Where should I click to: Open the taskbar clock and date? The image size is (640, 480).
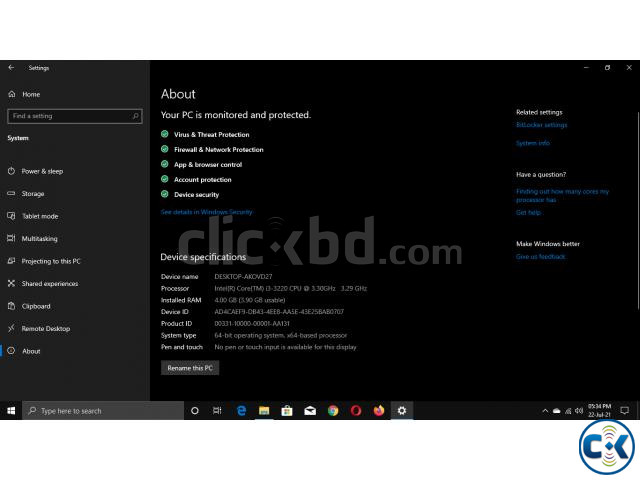[x=599, y=411]
